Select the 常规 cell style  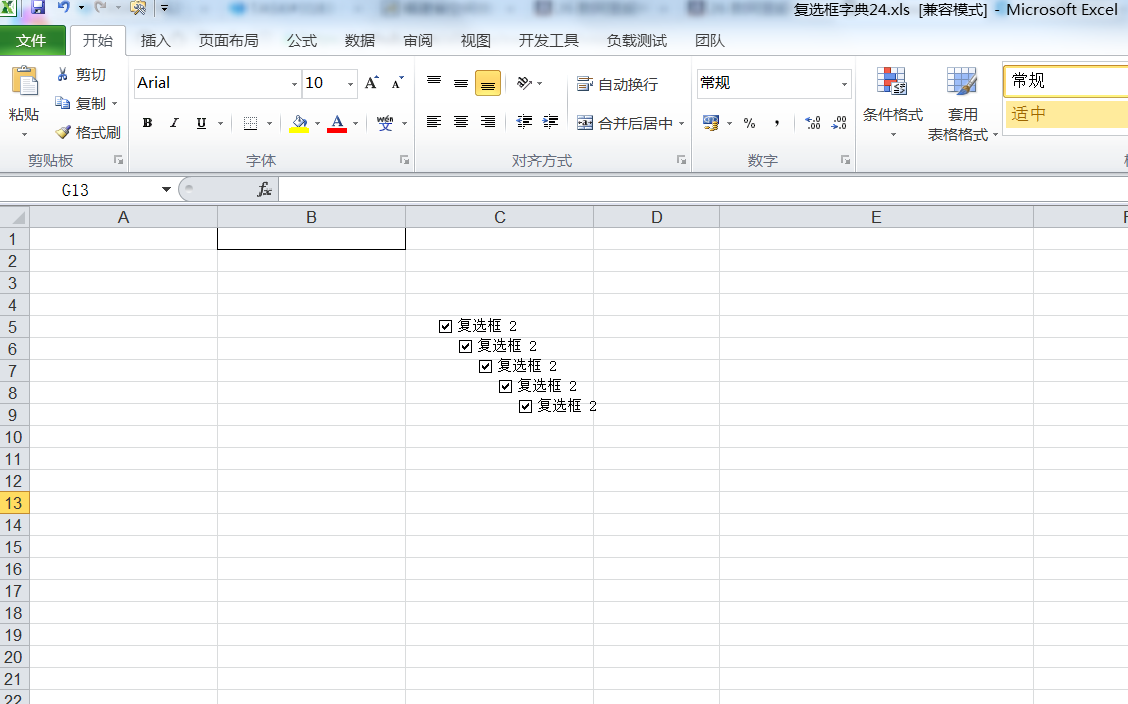[x=1066, y=81]
